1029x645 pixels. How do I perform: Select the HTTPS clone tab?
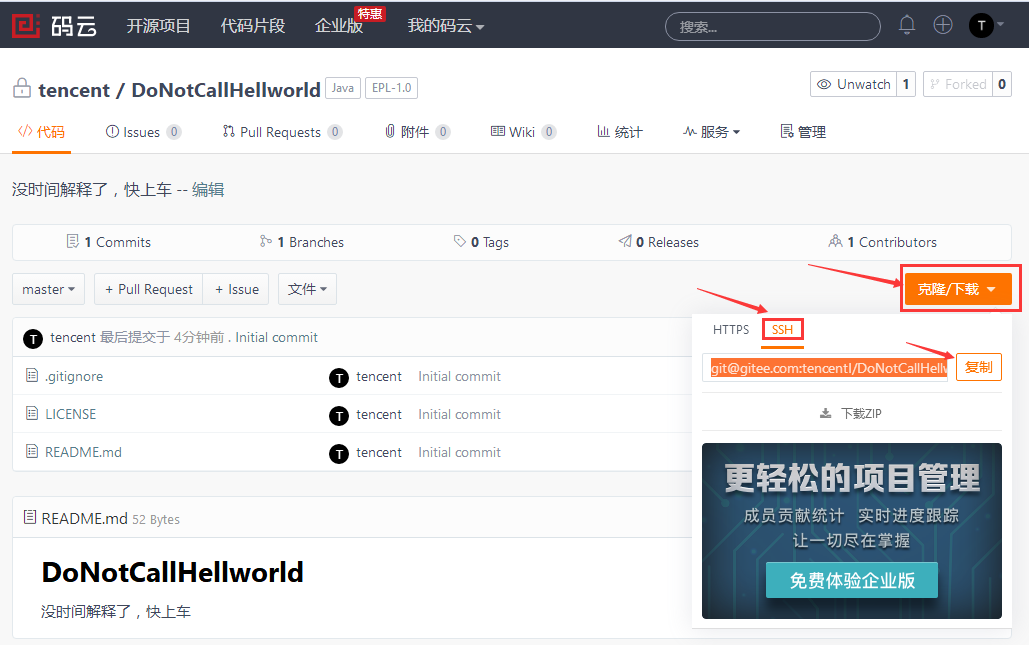point(730,329)
